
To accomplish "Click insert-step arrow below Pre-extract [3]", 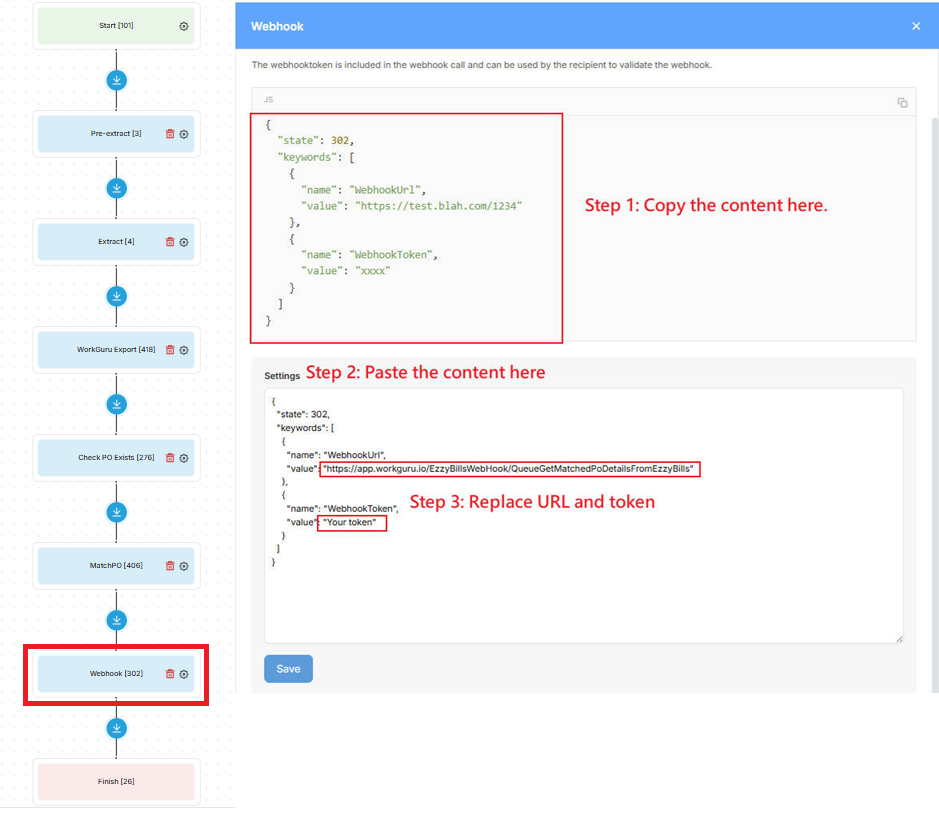I will click(x=116, y=188).
